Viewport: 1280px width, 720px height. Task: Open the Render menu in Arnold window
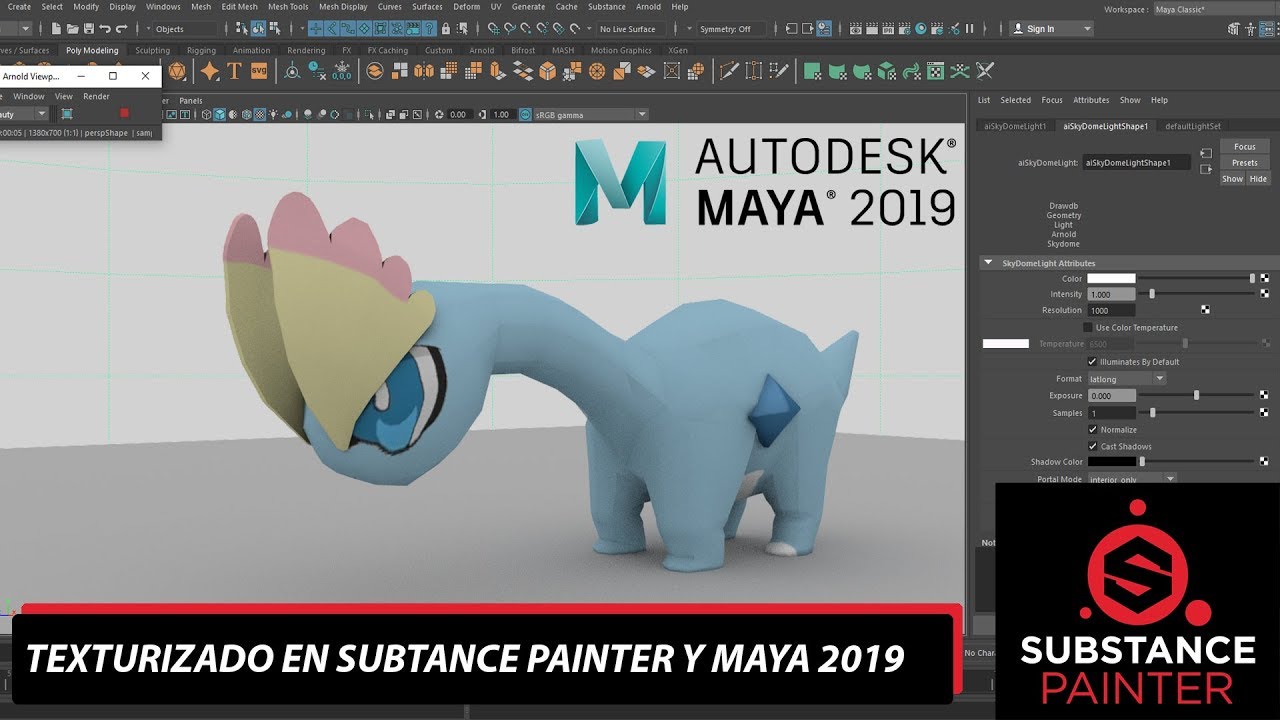(x=96, y=96)
